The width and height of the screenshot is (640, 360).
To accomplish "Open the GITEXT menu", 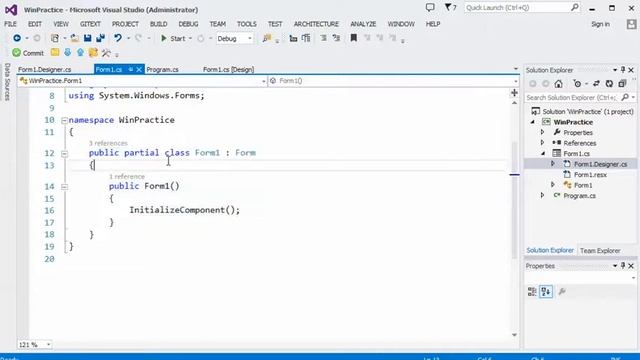I will (90, 24).
